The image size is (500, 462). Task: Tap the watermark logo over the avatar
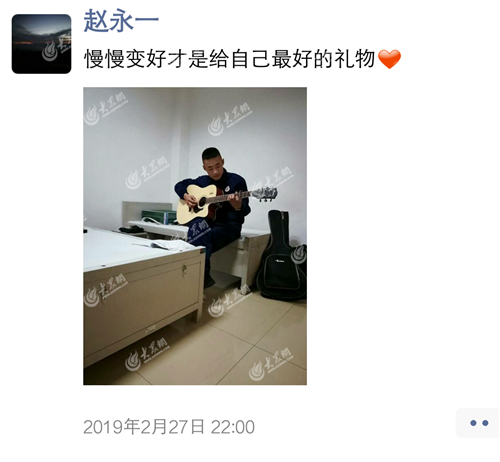click(x=55, y=48)
